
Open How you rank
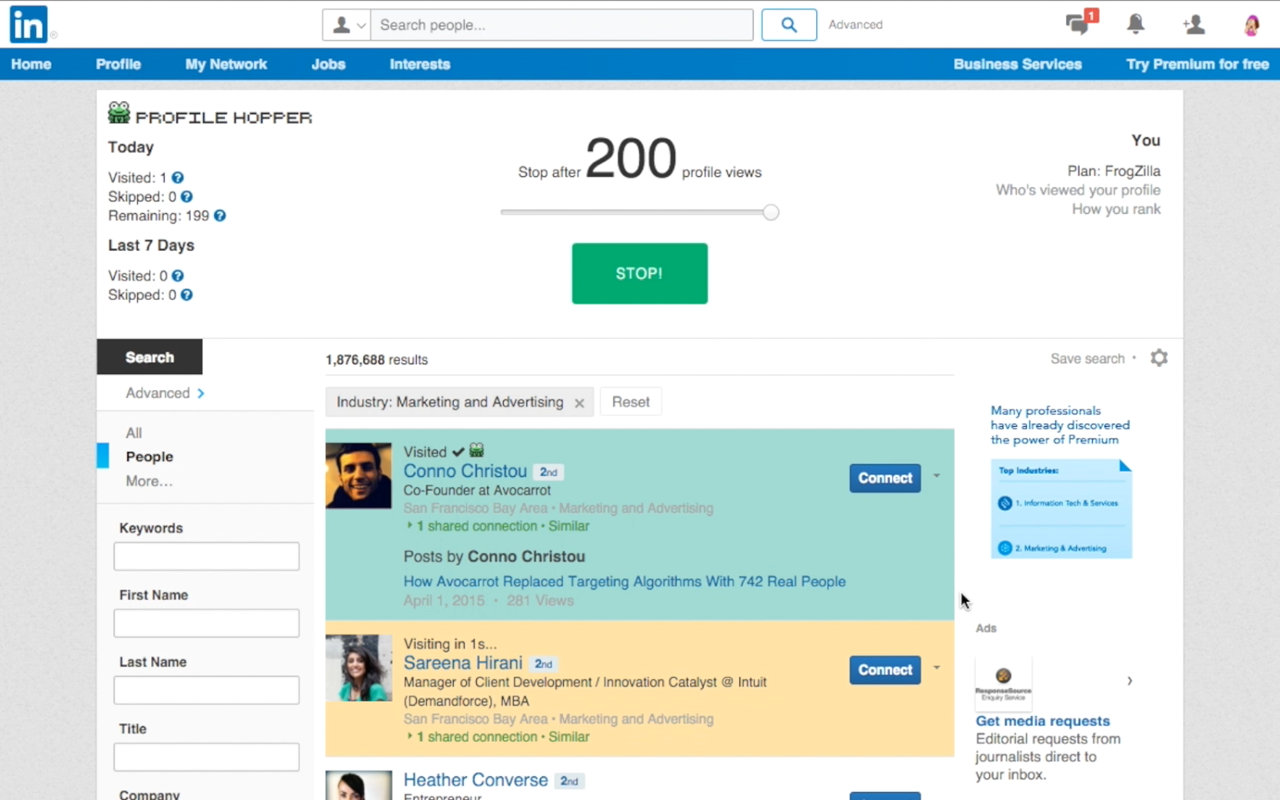point(1116,209)
